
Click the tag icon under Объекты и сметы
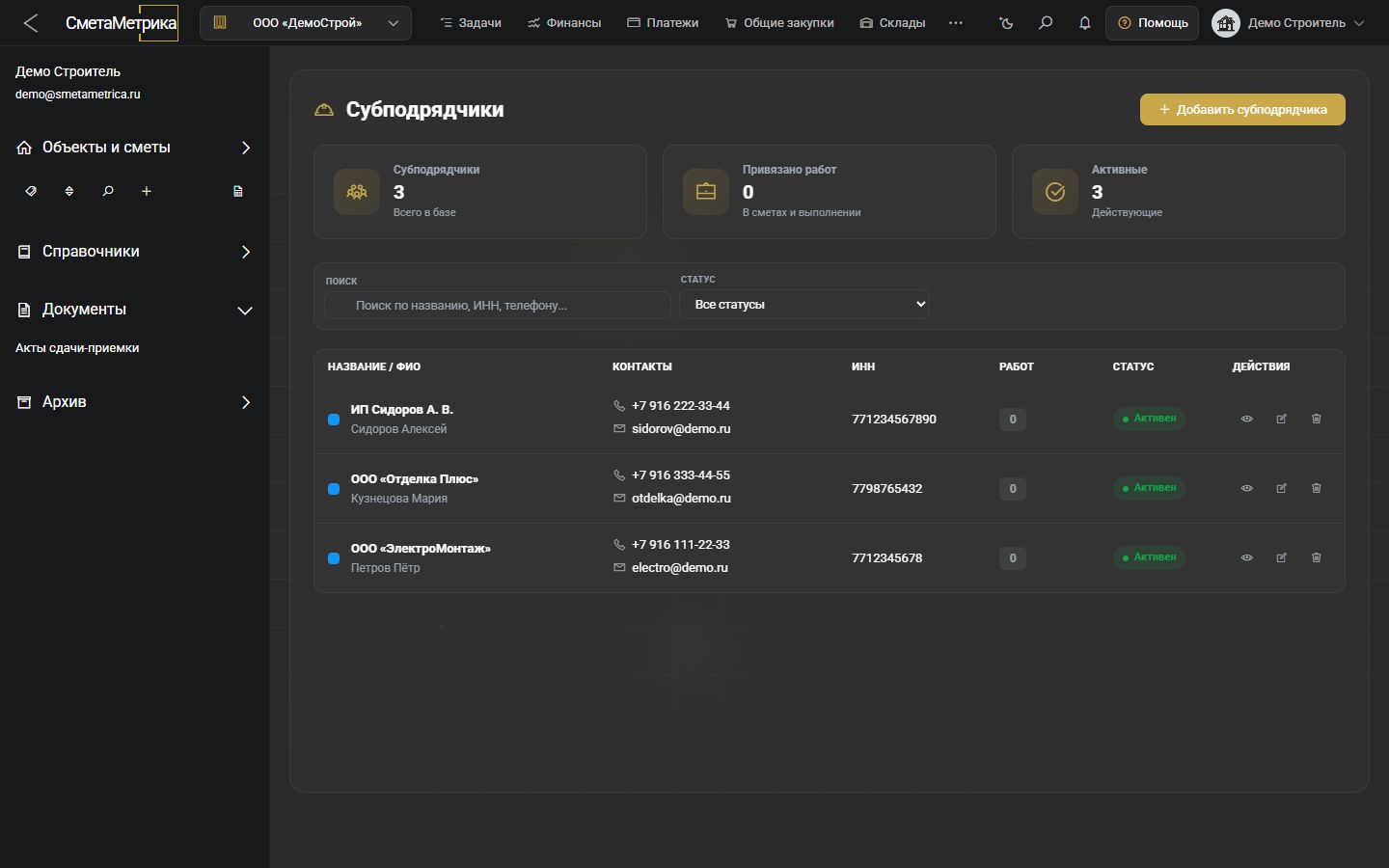(31, 191)
